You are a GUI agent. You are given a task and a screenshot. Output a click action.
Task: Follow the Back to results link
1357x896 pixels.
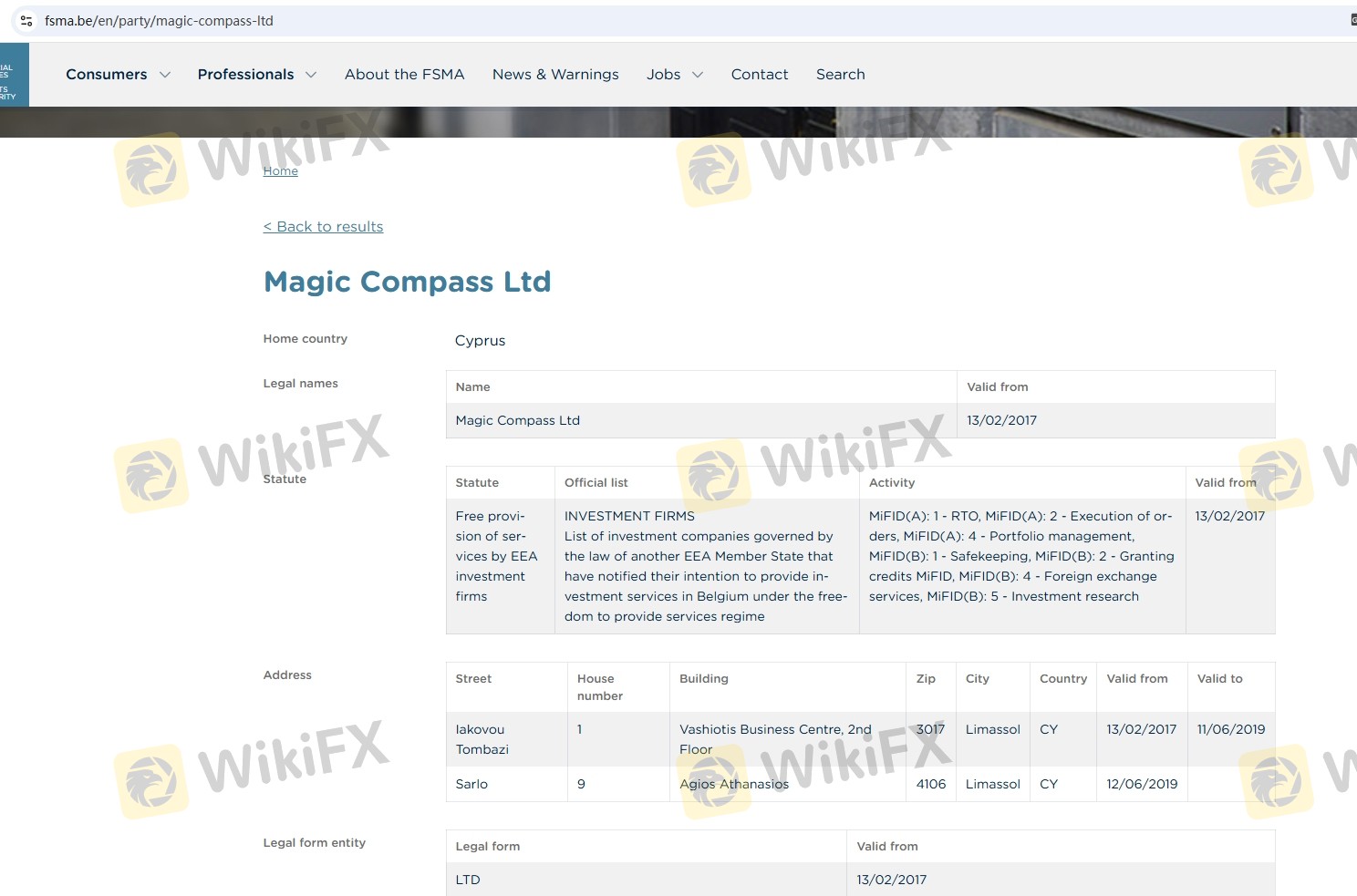pos(324,227)
